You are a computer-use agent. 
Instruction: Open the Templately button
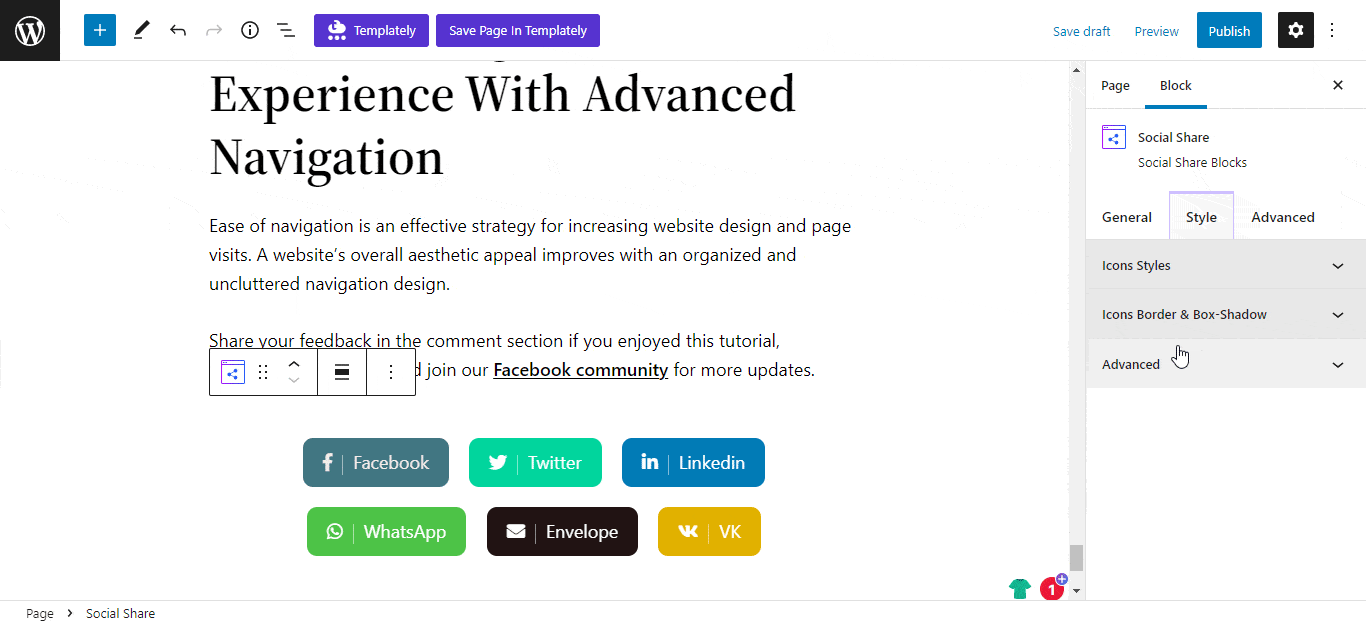pyautogui.click(x=371, y=30)
